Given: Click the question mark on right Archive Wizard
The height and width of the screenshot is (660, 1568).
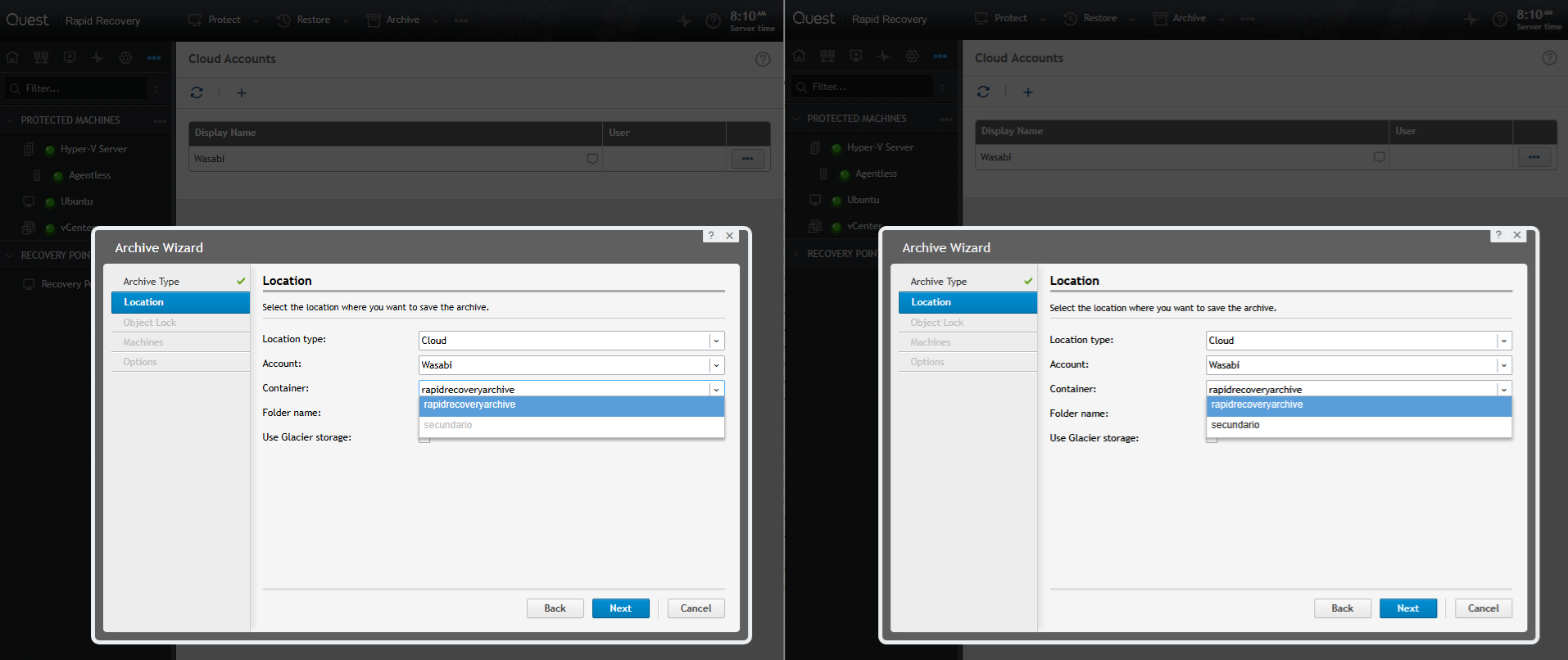Looking at the screenshot, I should (1498, 234).
